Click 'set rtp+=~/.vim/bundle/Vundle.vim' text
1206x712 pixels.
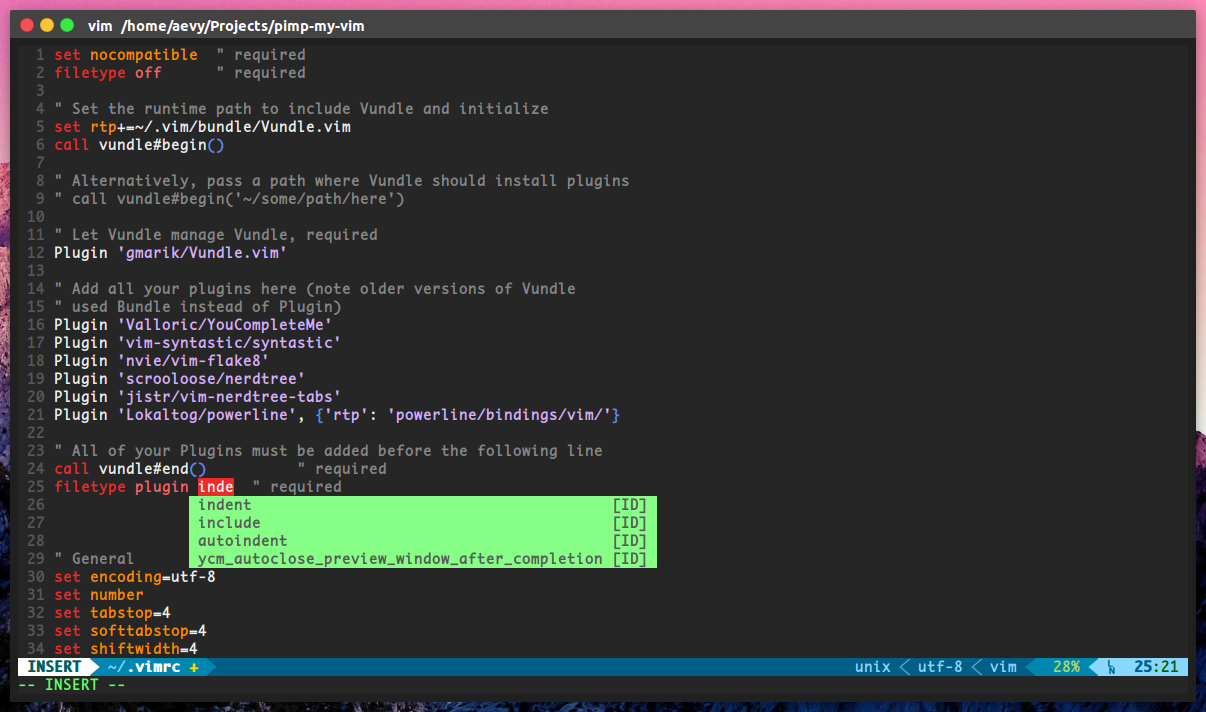[203, 127]
